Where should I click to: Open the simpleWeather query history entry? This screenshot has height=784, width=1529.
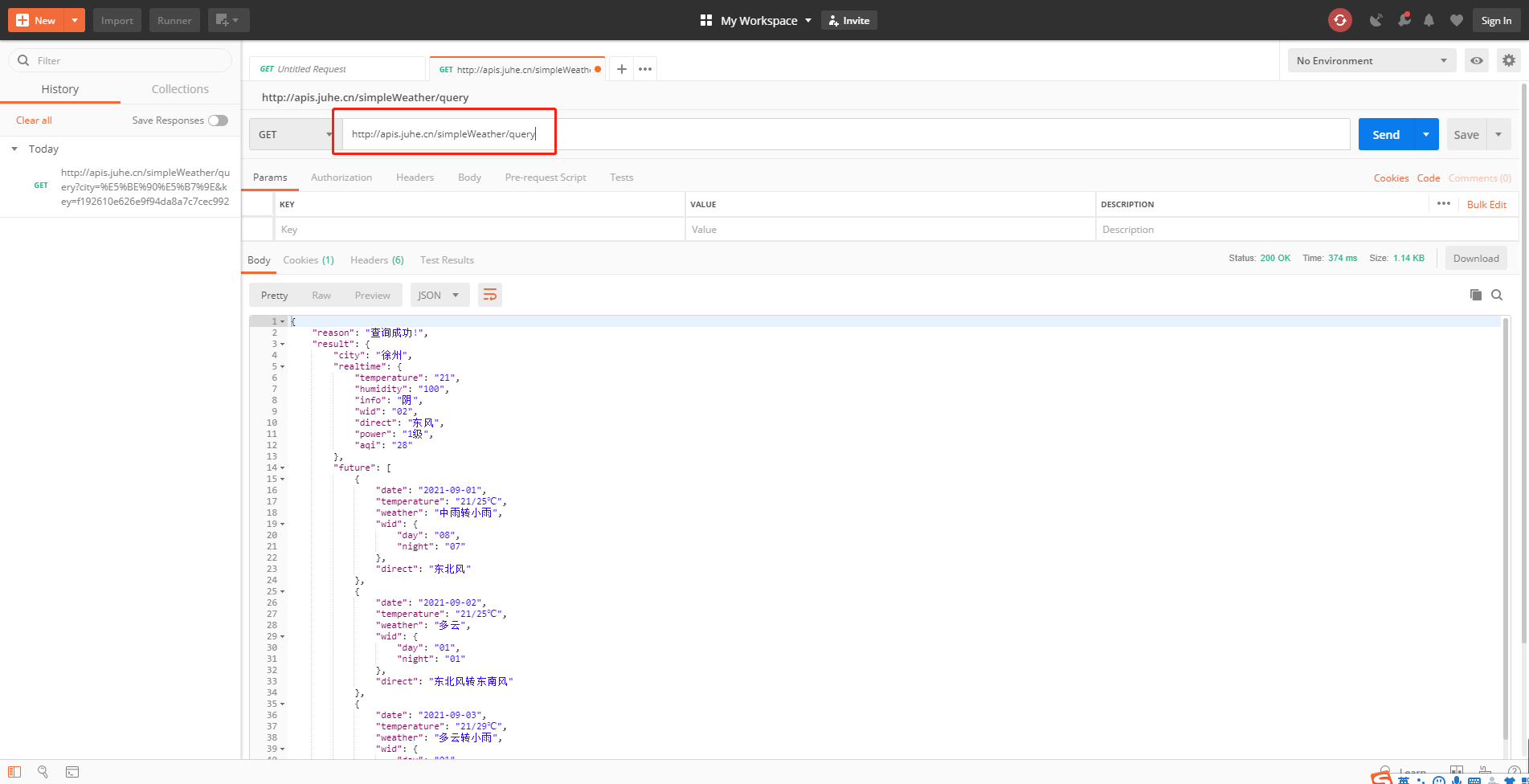click(145, 186)
